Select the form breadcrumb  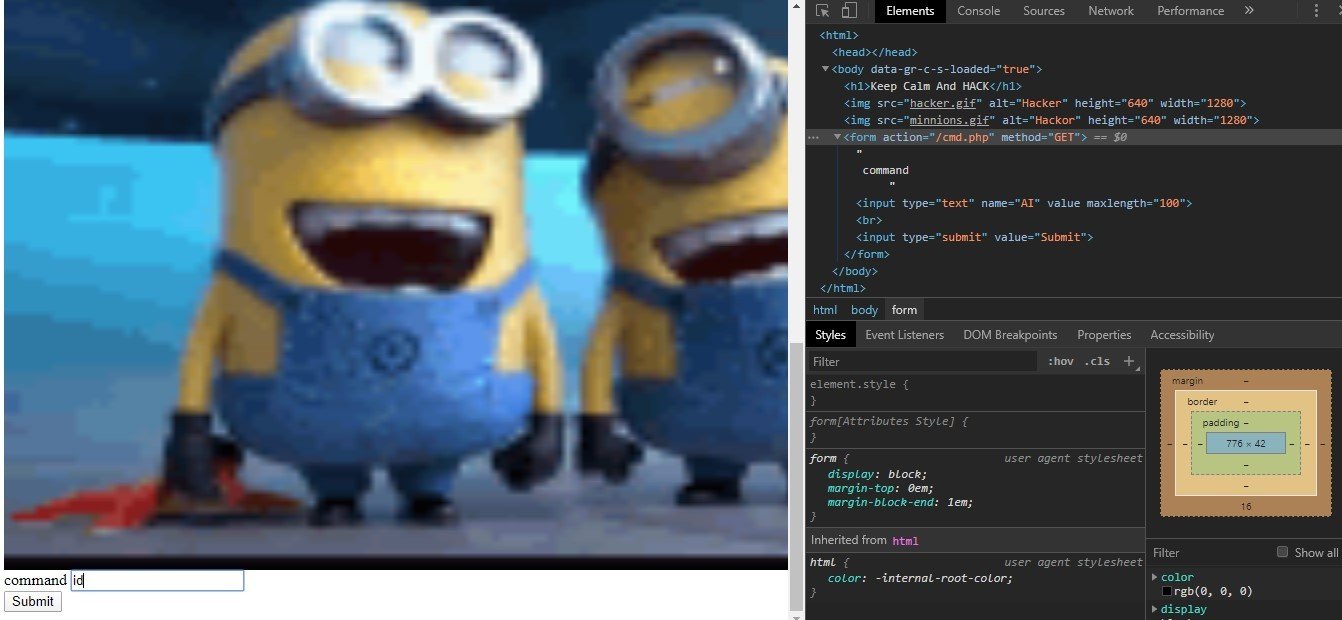(x=904, y=310)
